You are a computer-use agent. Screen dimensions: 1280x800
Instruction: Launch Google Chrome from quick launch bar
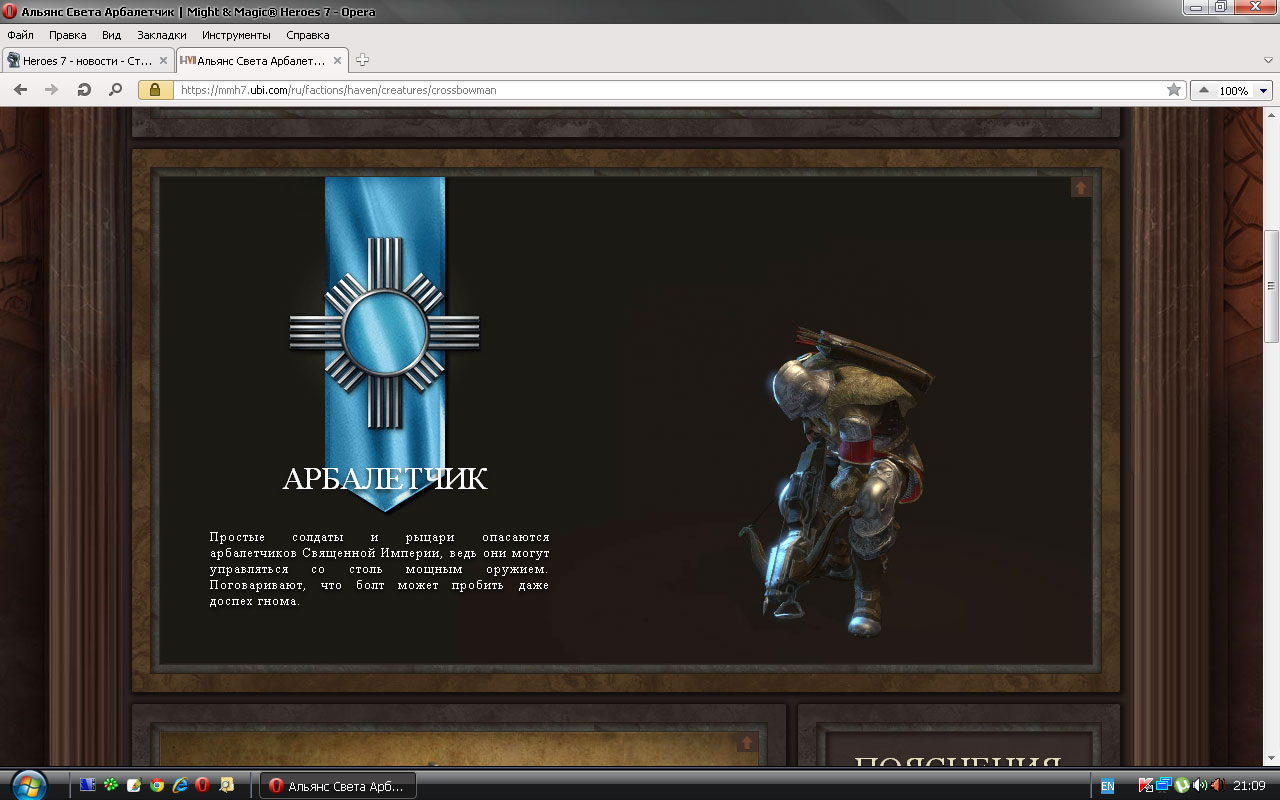pyautogui.click(x=157, y=786)
